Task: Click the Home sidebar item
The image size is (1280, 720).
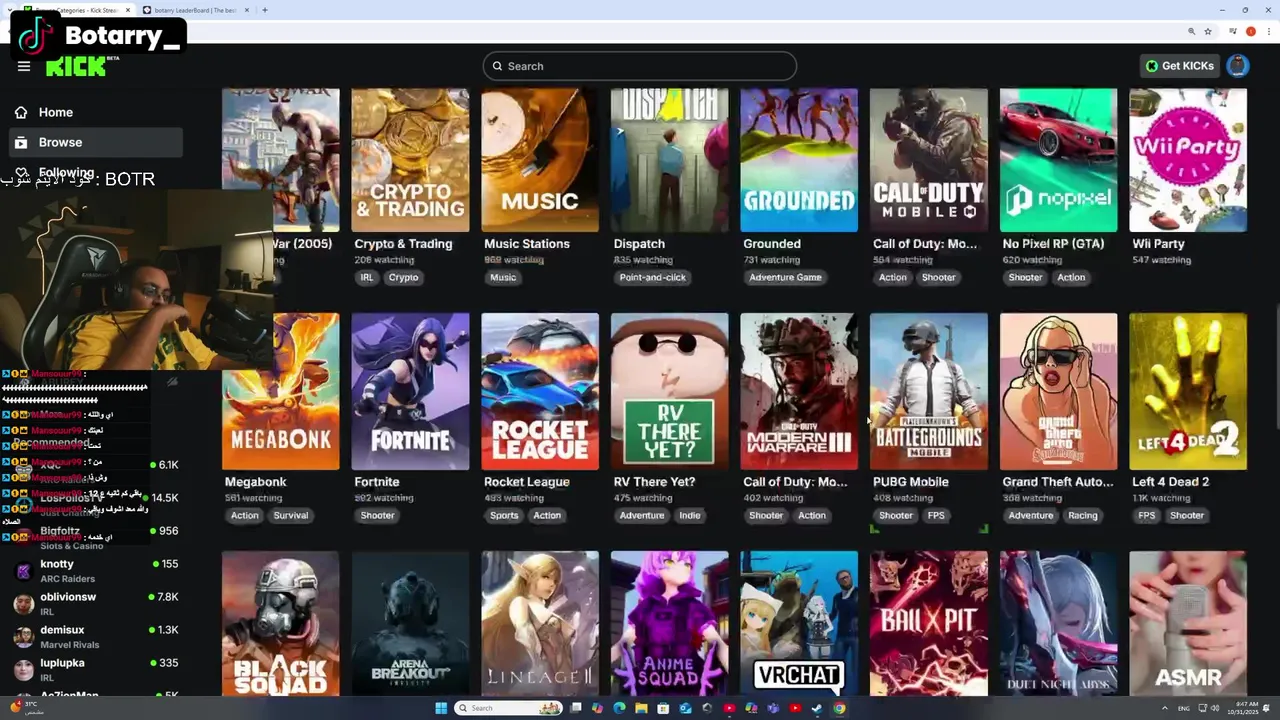Action: (95, 112)
